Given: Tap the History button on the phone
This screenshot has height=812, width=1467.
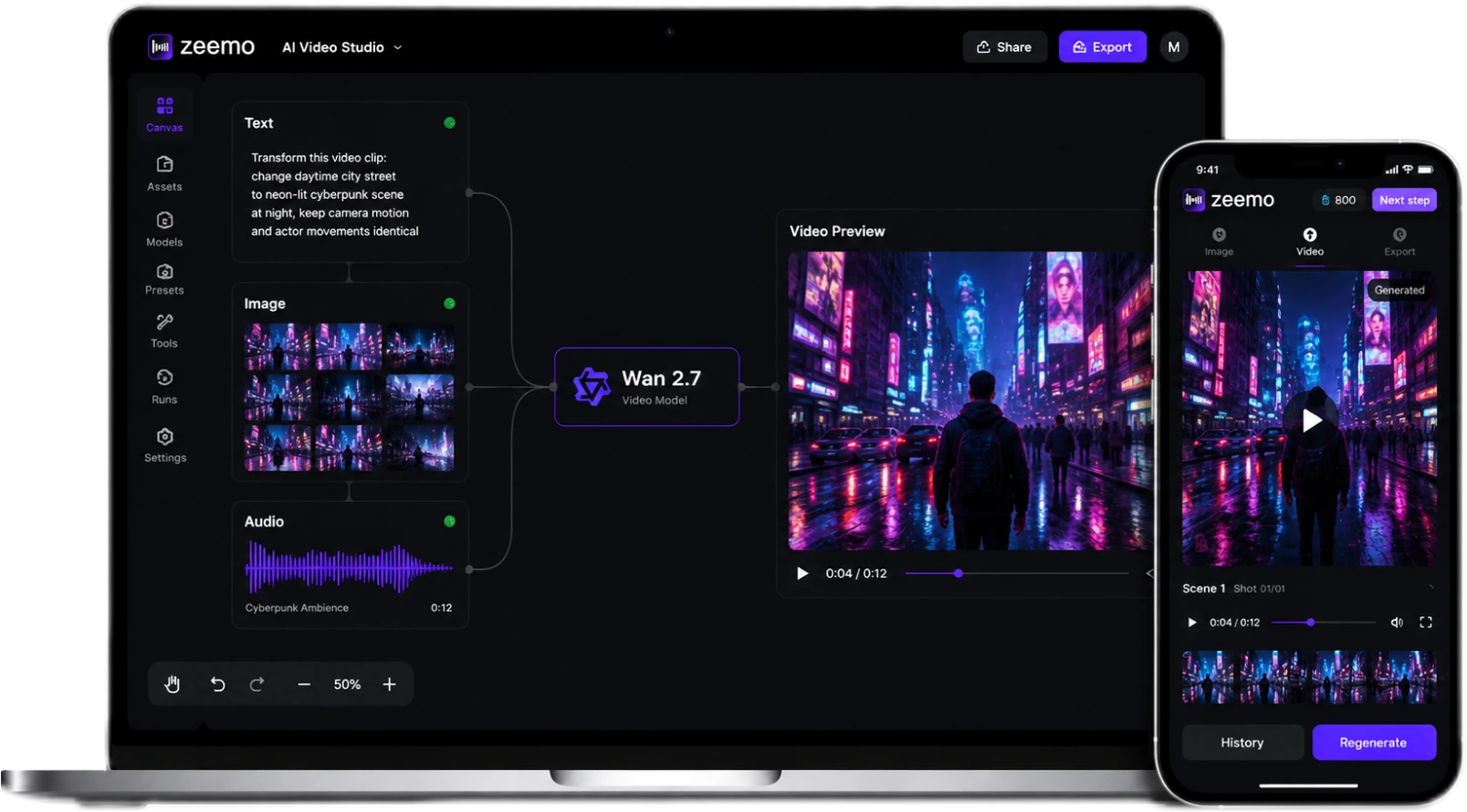Looking at the screenshot, I should [x=1242, y=743].
